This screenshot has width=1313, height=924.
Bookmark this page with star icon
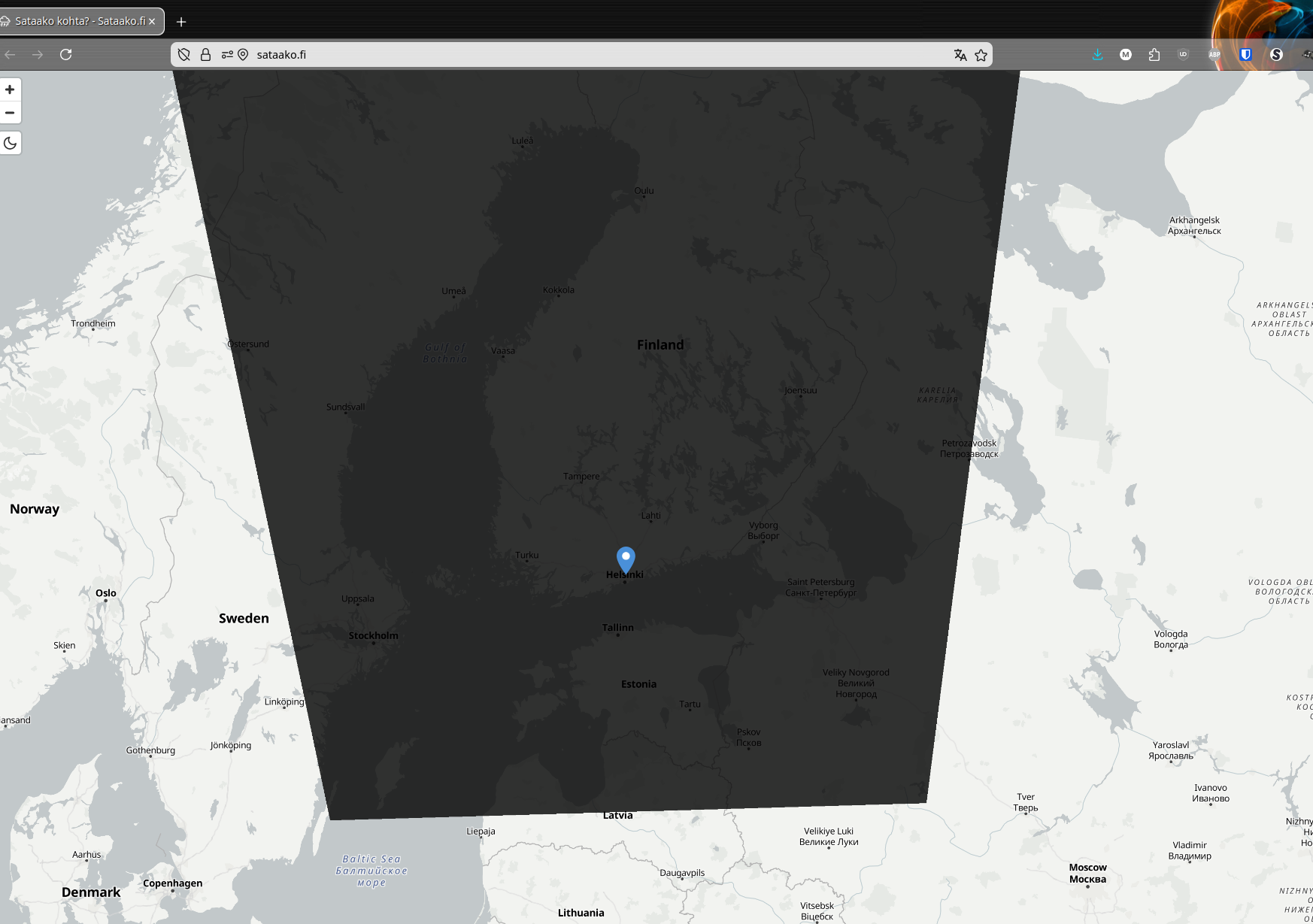tap(981, 55)
